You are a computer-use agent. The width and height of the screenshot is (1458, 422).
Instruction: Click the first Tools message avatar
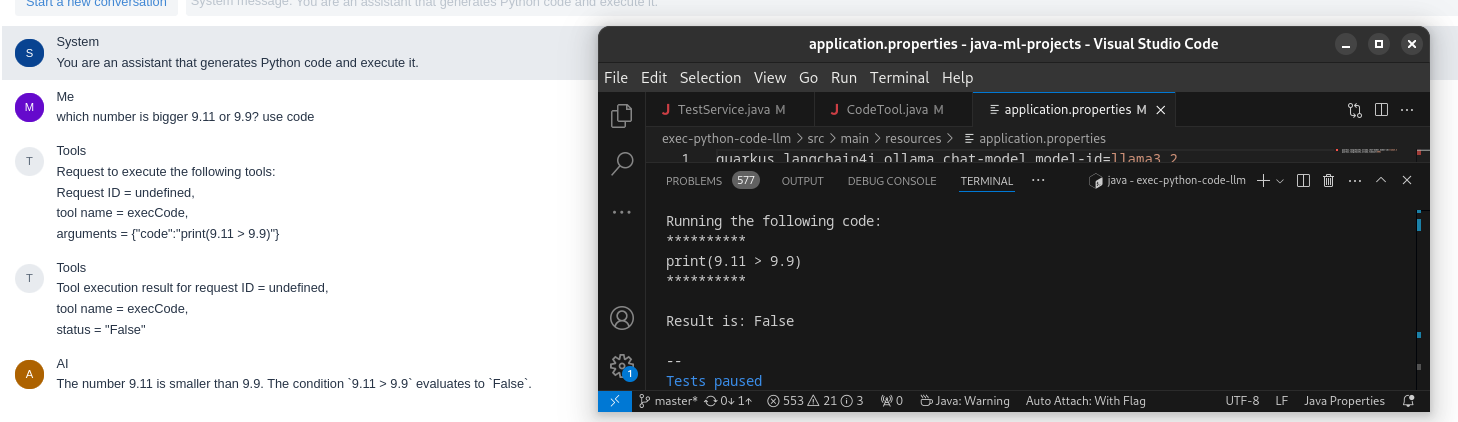[x=29, y=161]
